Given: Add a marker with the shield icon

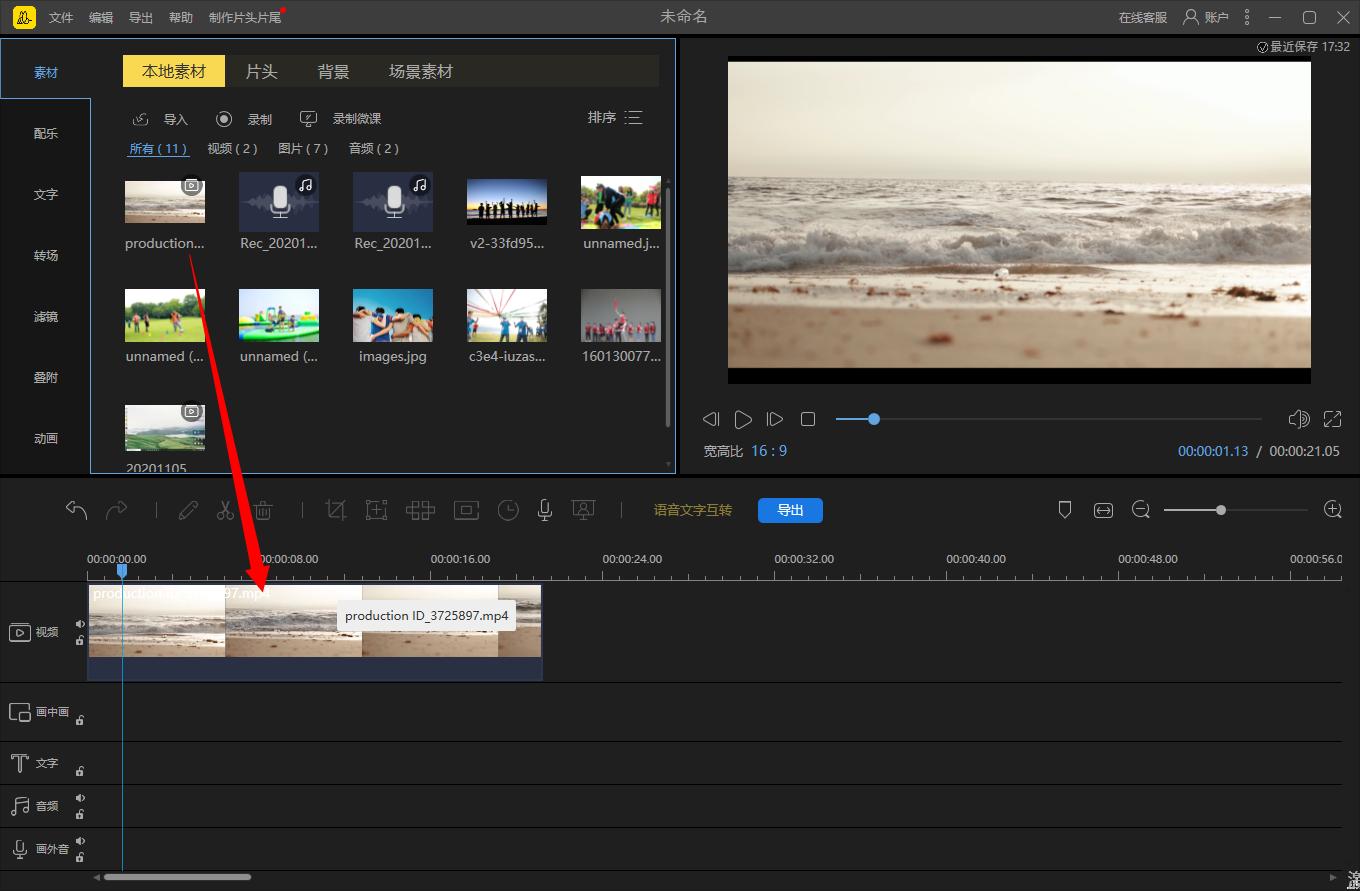Looking at the screenshot, I should tap(1065, 510).
